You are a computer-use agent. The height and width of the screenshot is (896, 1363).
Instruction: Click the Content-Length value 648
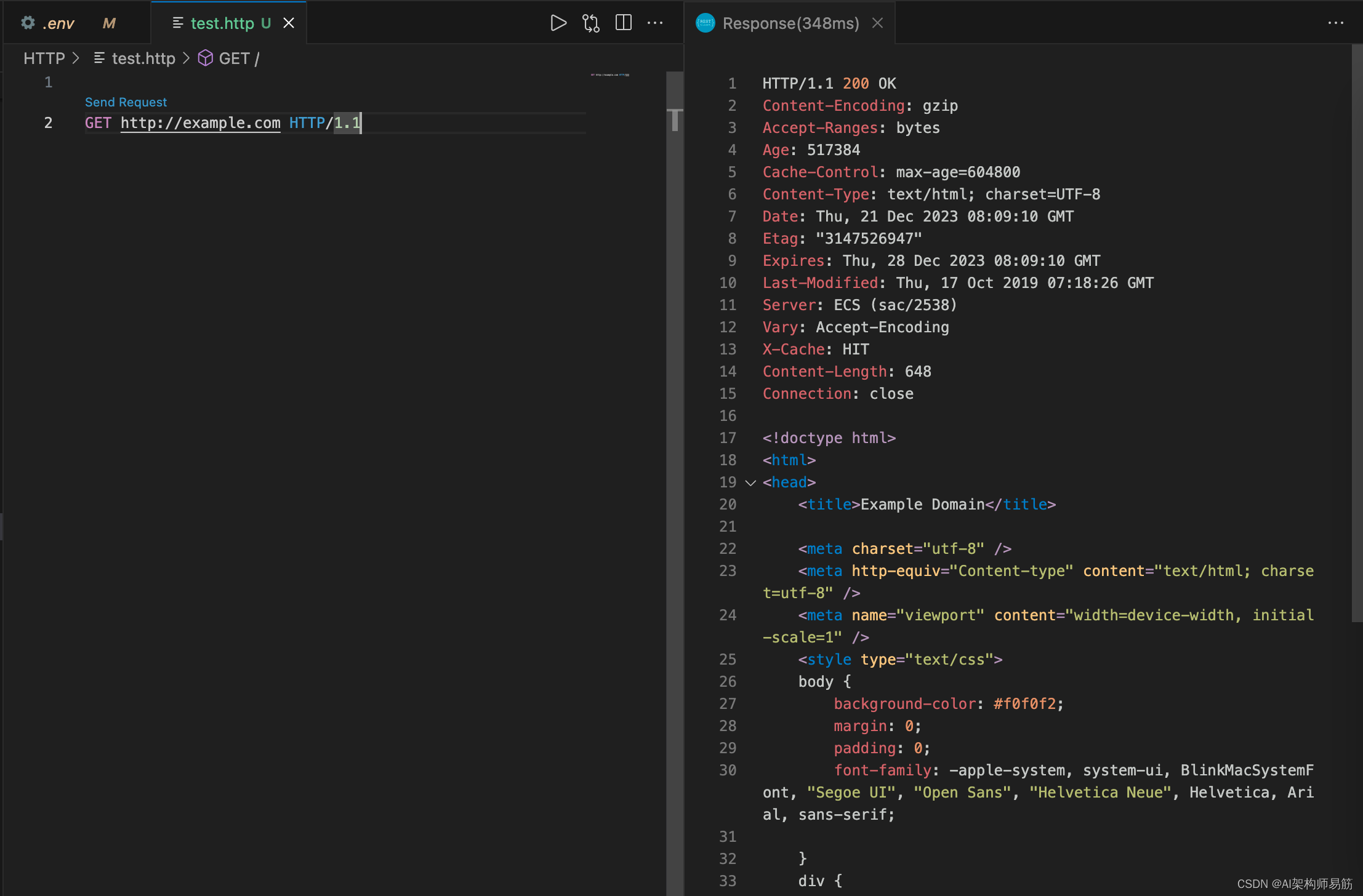tap(918, 372)
